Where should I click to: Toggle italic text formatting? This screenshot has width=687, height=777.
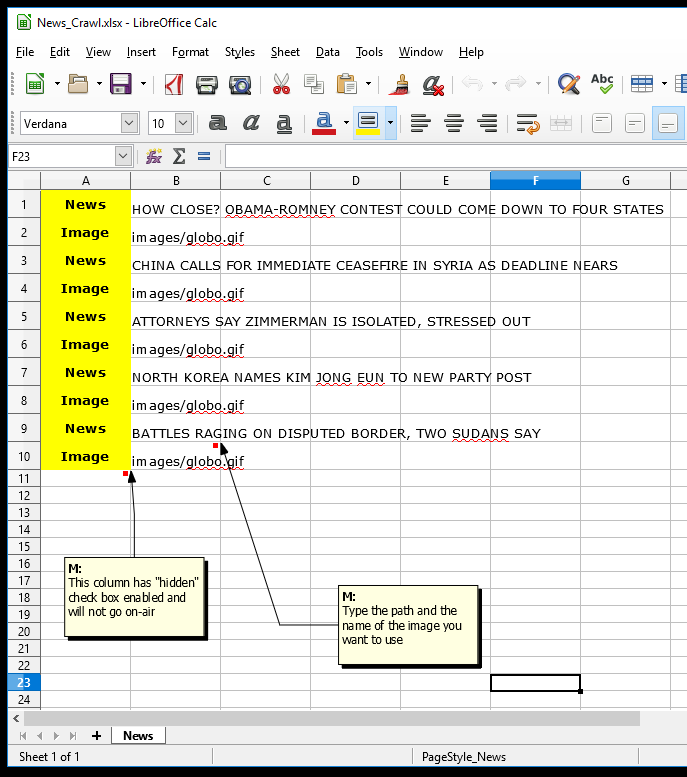(251, 123)
